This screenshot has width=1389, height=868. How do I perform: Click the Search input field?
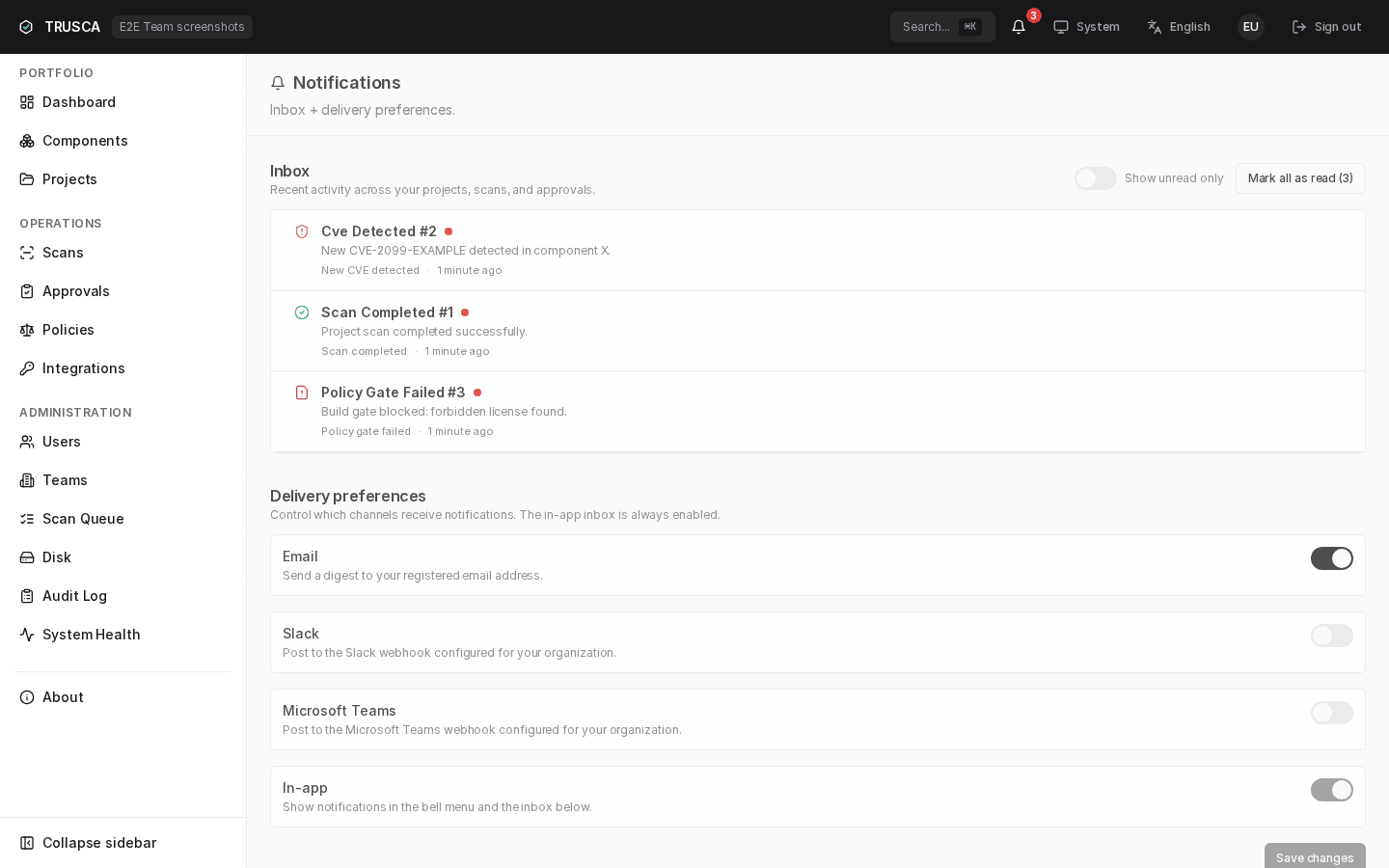[942, 27]
